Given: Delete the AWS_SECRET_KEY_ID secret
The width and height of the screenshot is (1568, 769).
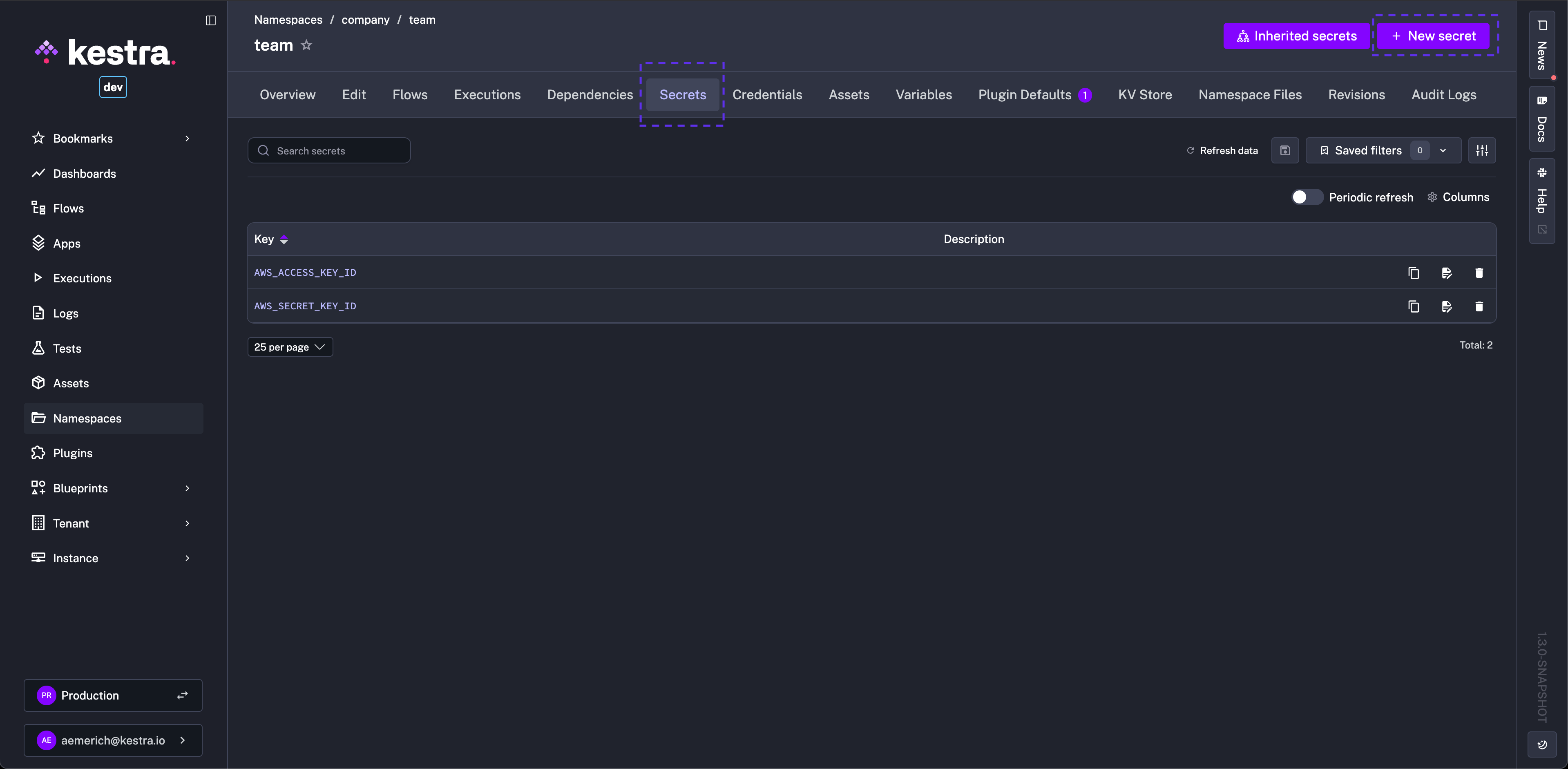Looking at the screenshot, I should pos(1479,306).
